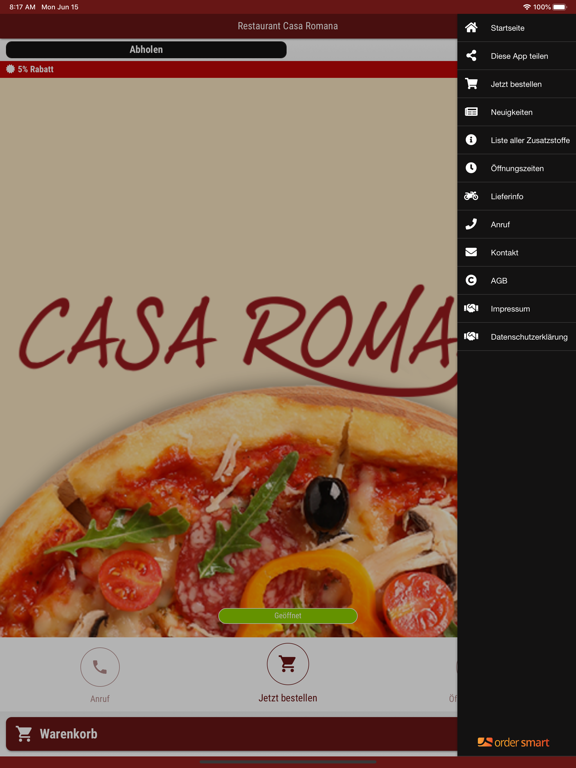Open Liste aller Zusatzstoffe entry
The width and height of the screenshot is (576, 768).
[x=517, y=140]
